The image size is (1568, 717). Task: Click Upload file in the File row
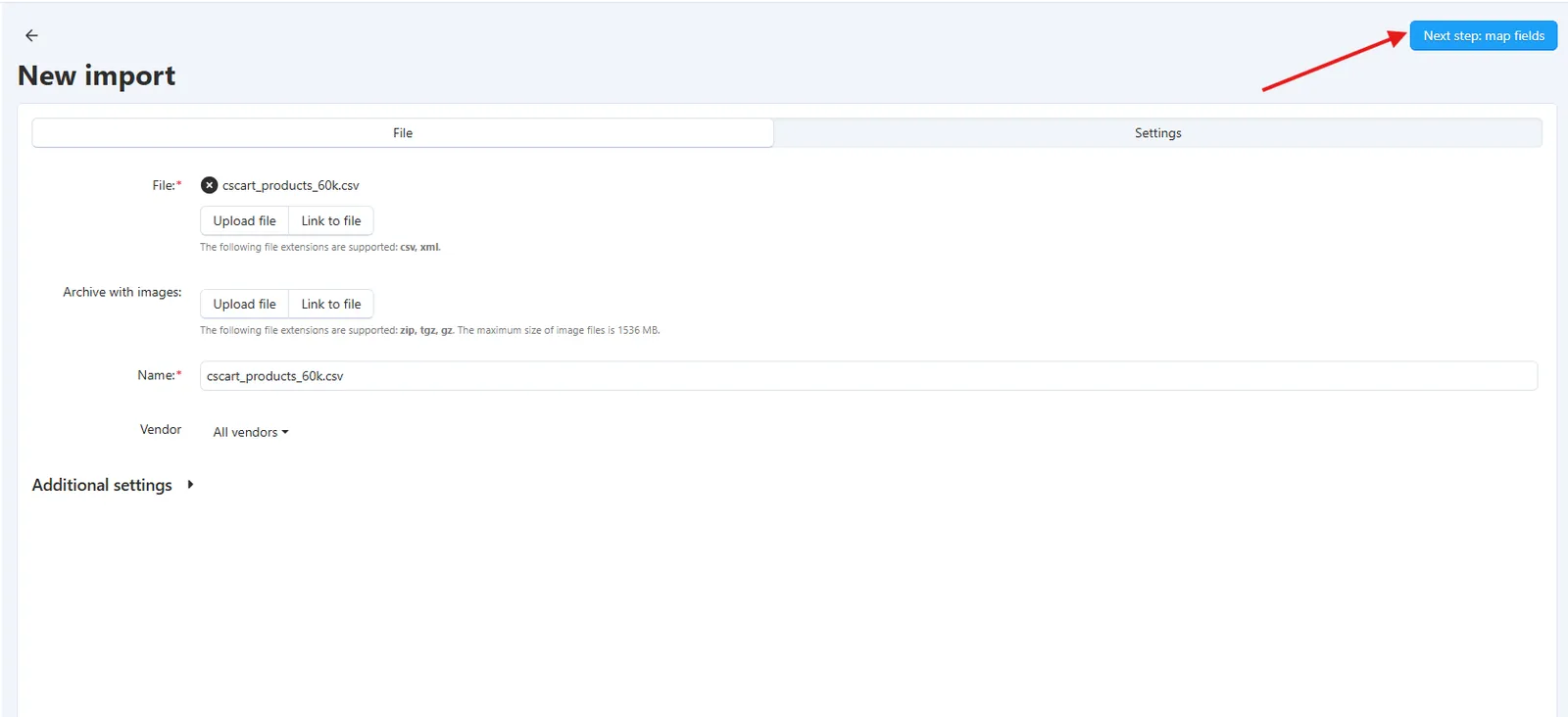pos(245,221)
